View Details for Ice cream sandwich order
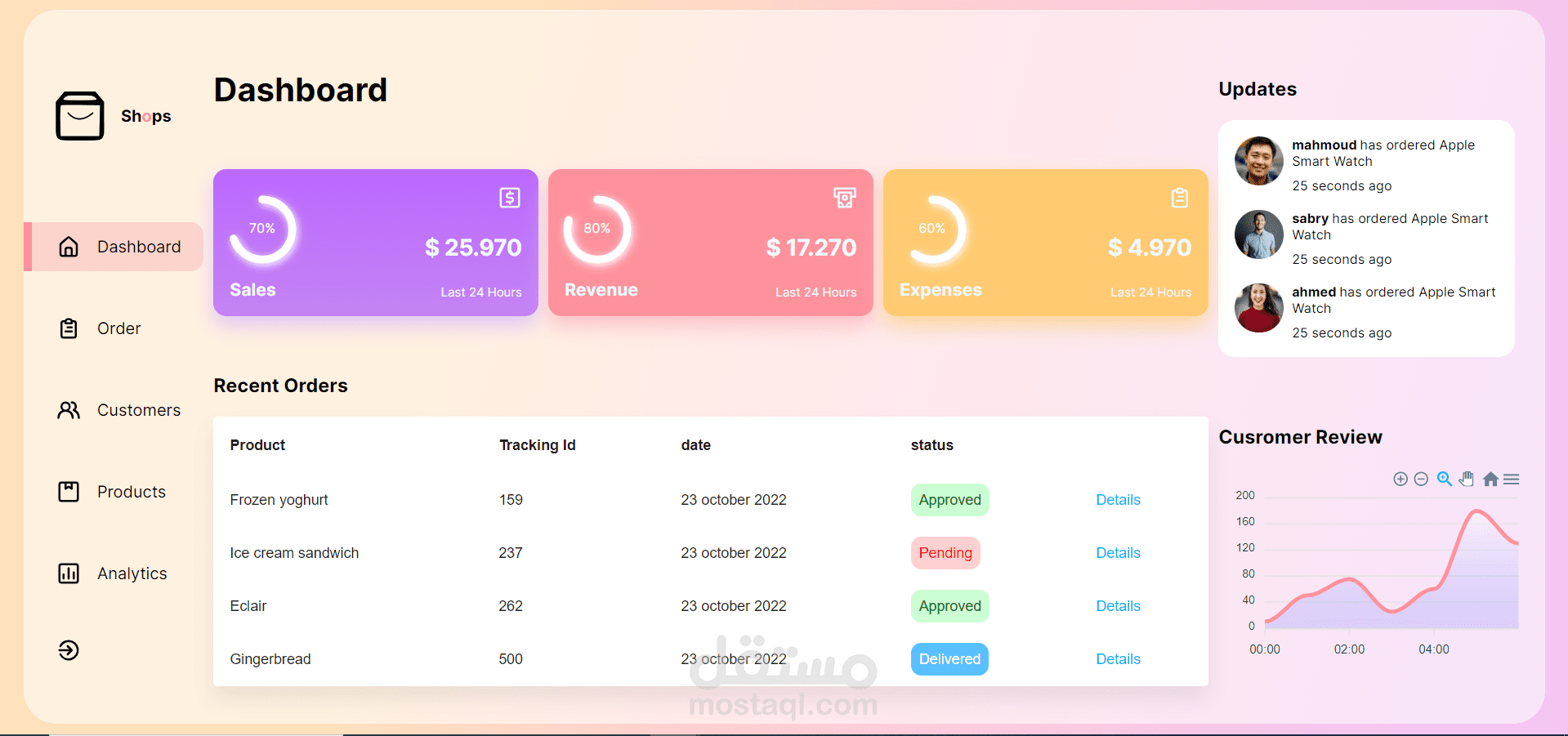Image resolution: width=1568 pixels, height=736 pixels. click(1118, 553)
